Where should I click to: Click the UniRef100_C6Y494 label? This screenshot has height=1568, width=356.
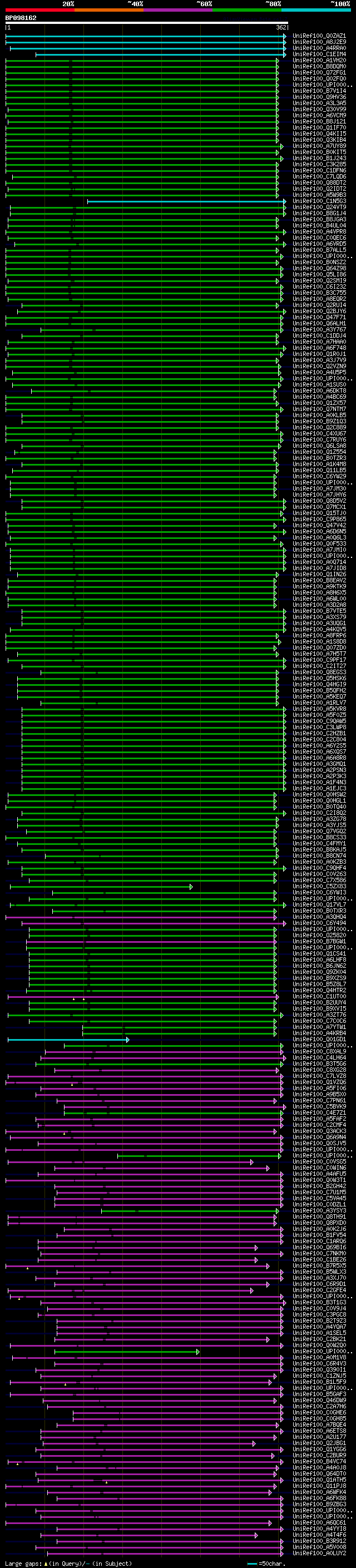pos(319,923)
